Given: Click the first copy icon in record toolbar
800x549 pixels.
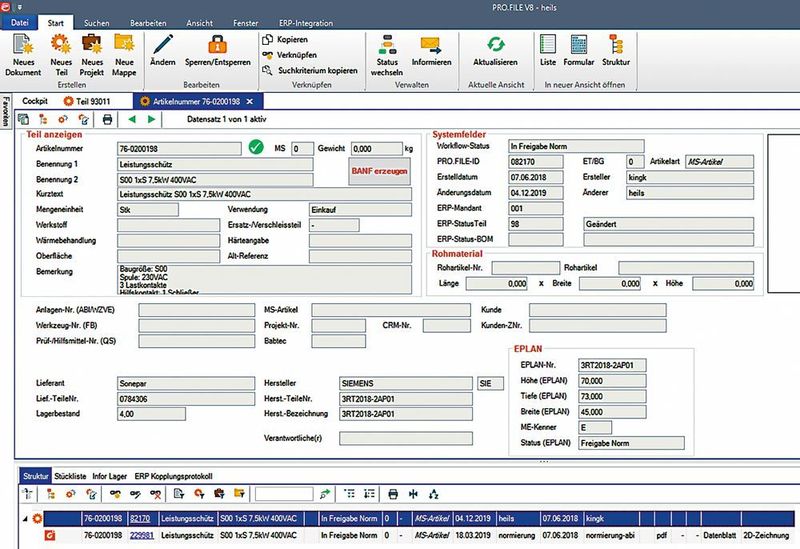Looking at the screenshot, I should coord(23,119).
